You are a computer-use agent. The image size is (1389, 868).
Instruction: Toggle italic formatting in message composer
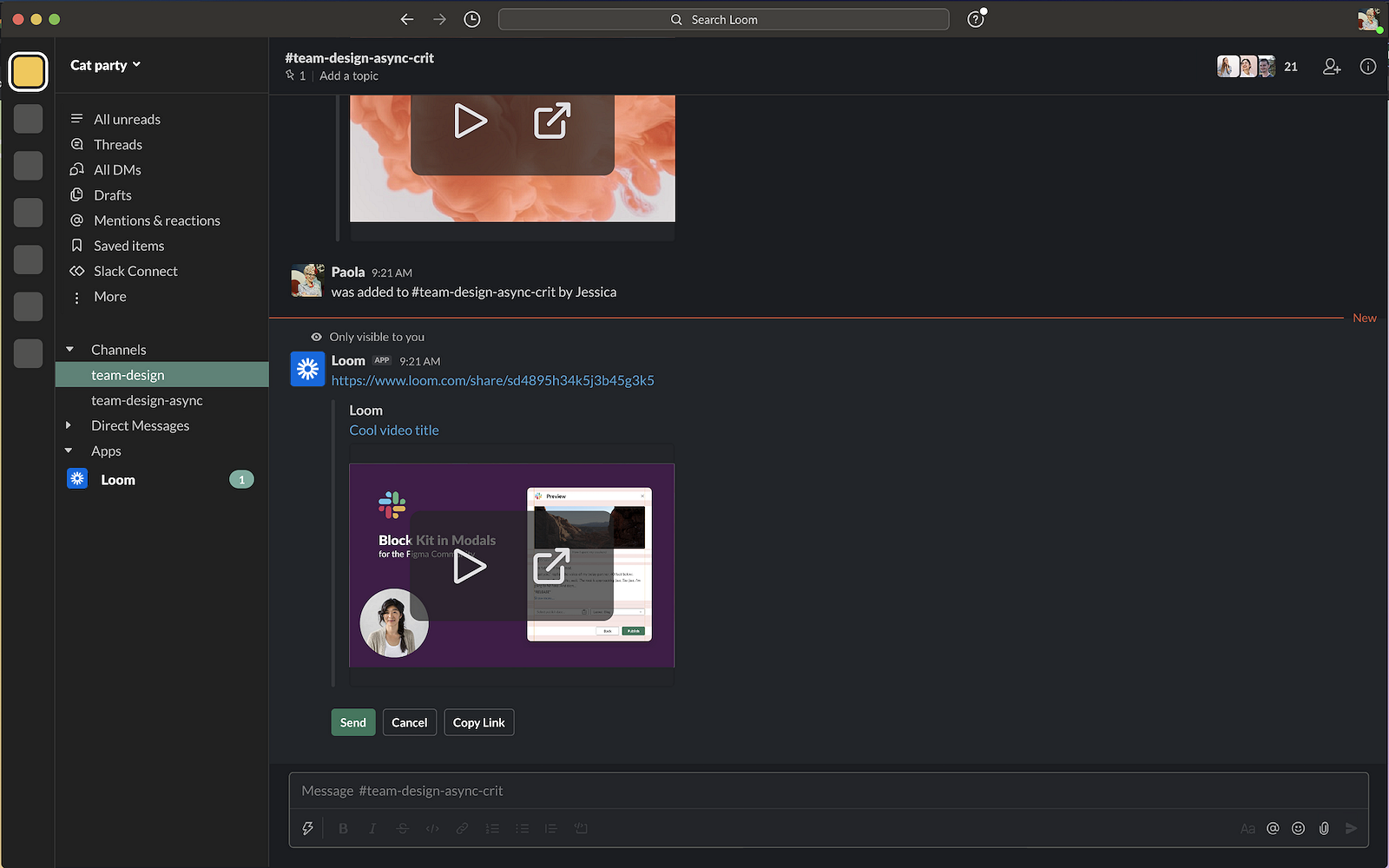click(x=372, y=828)
